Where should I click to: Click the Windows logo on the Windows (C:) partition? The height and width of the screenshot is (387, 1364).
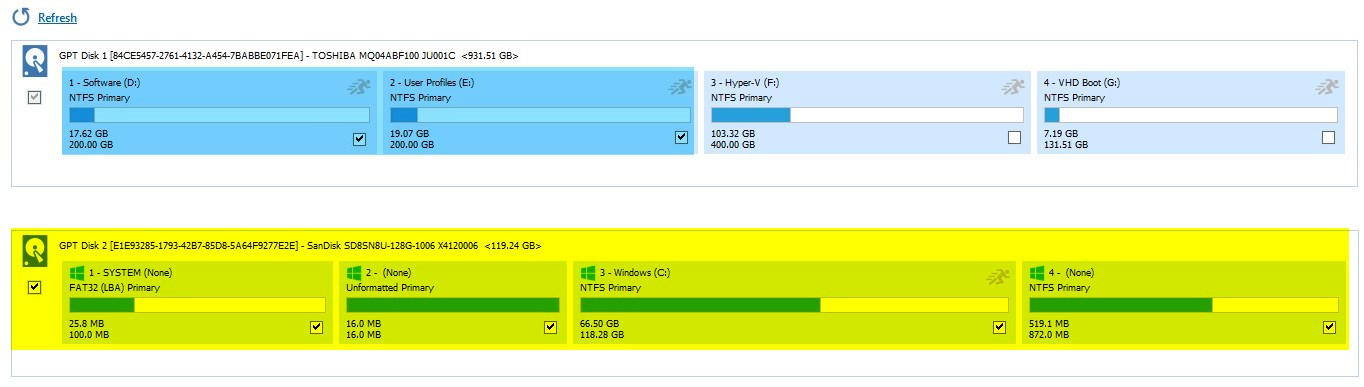(x=588, y=272)
